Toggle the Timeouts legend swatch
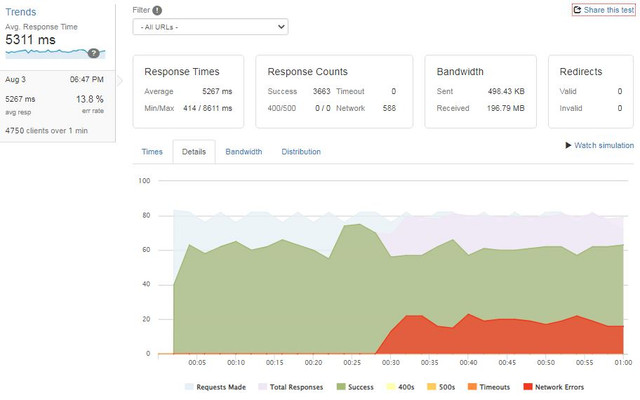This screenshot has height=400, width=640. tap(472, 387)
